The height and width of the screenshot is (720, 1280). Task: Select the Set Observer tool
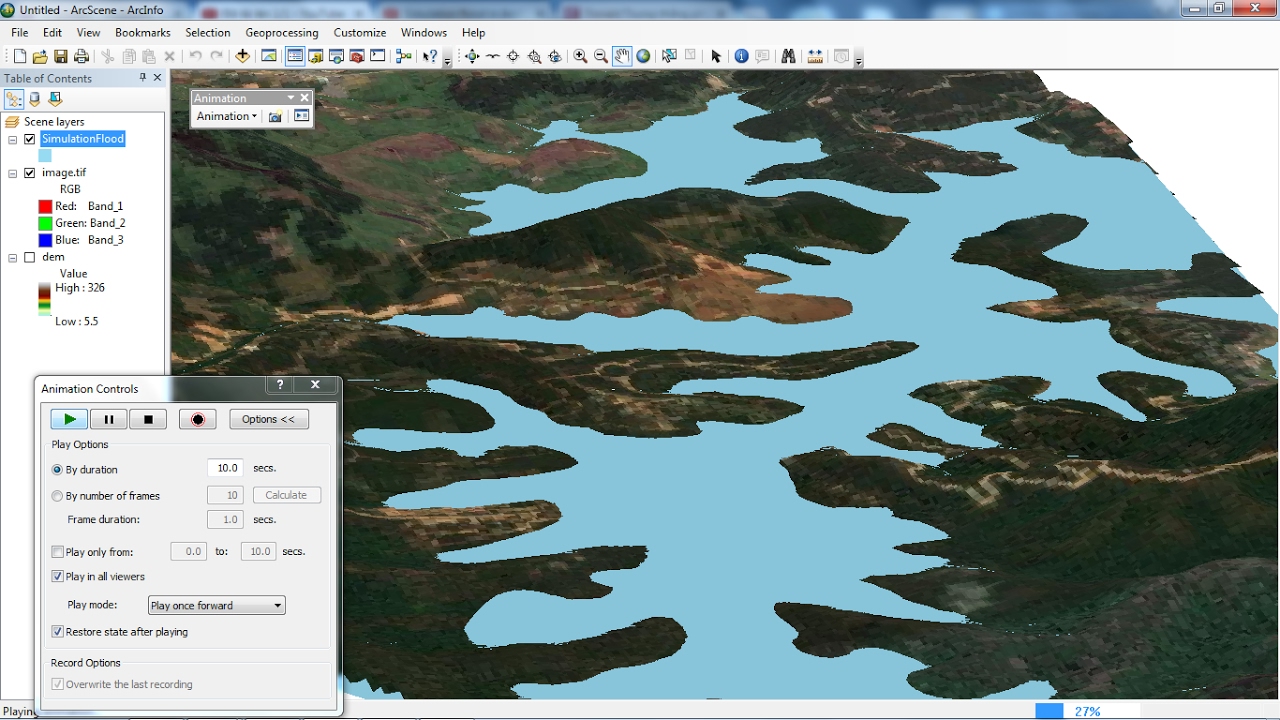(x=556, y=57)
